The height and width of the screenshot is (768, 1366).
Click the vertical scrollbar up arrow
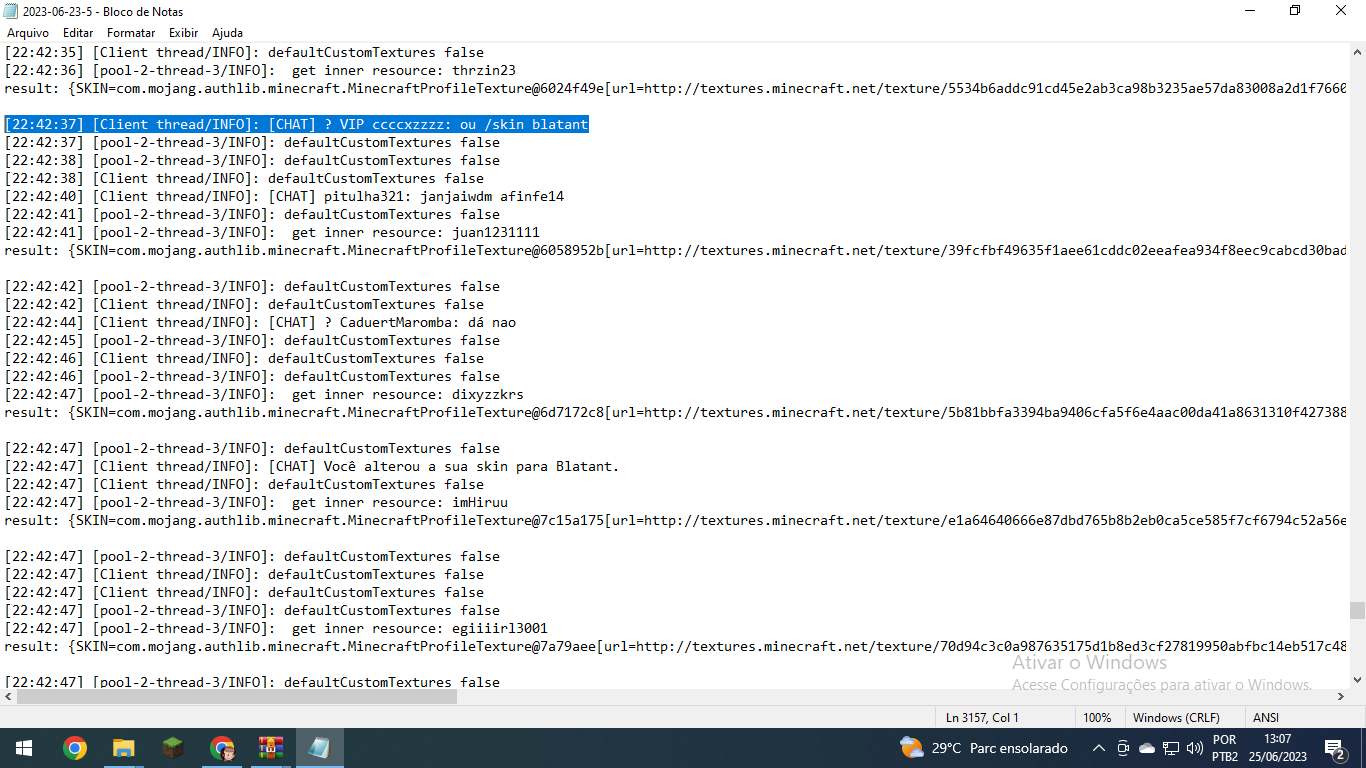(1357, 51)
